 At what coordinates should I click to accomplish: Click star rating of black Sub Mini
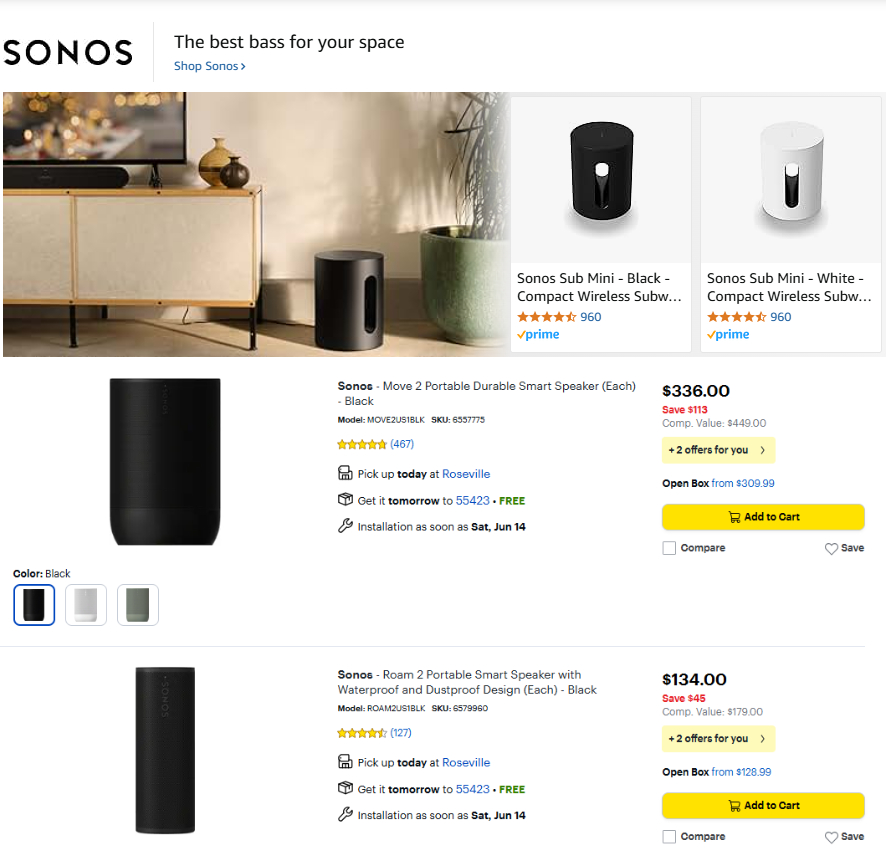[546, 317]
